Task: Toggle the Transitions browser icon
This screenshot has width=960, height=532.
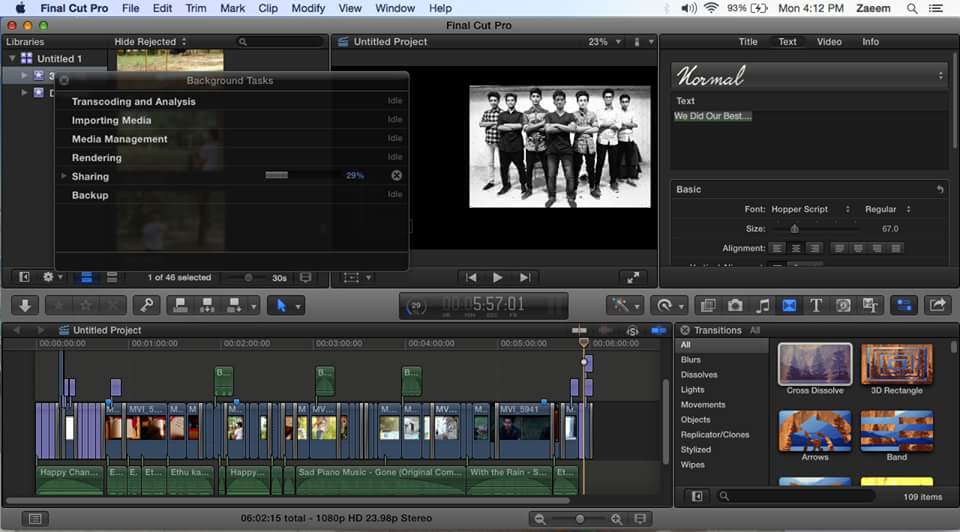Action: click(x=789, y=305)
